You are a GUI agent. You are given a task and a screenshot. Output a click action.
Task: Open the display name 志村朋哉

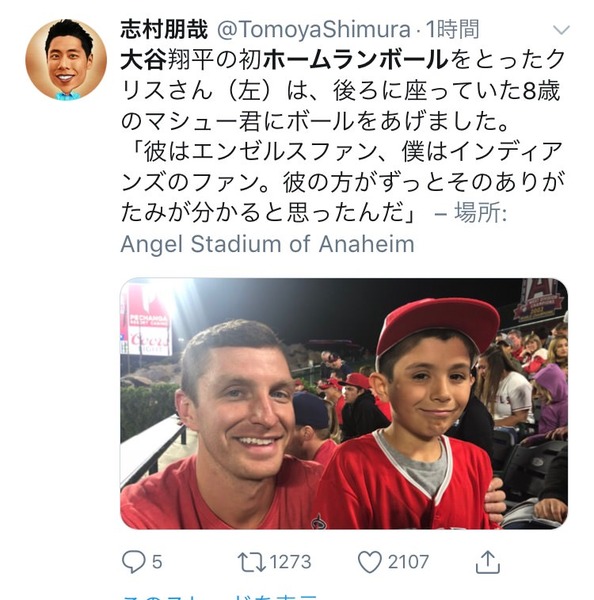(164, 29)
